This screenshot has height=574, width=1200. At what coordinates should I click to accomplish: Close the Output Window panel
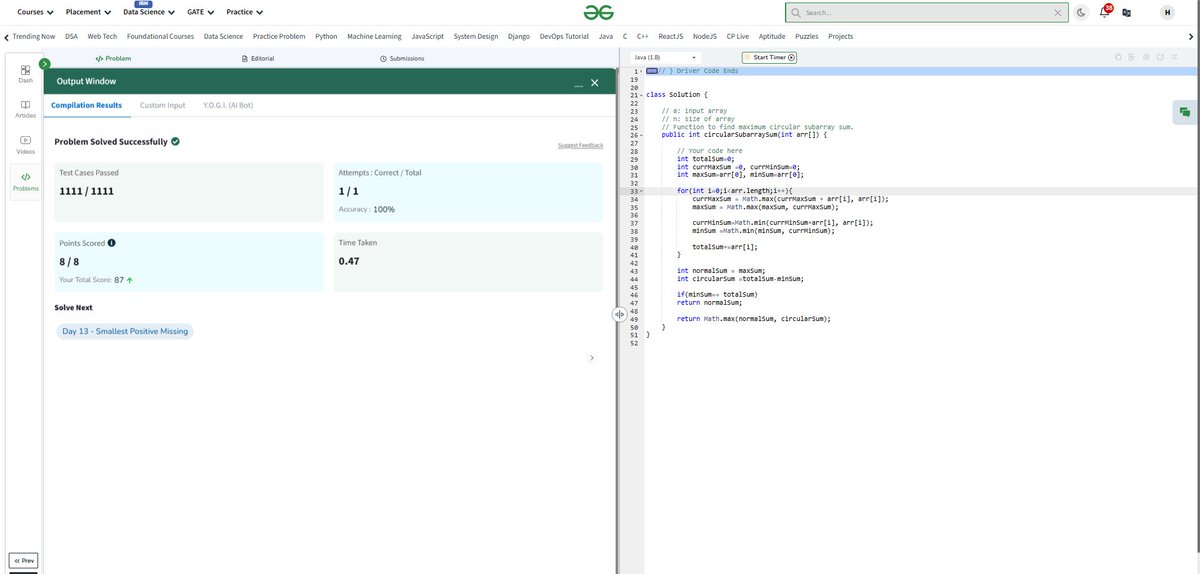(594, 82)
